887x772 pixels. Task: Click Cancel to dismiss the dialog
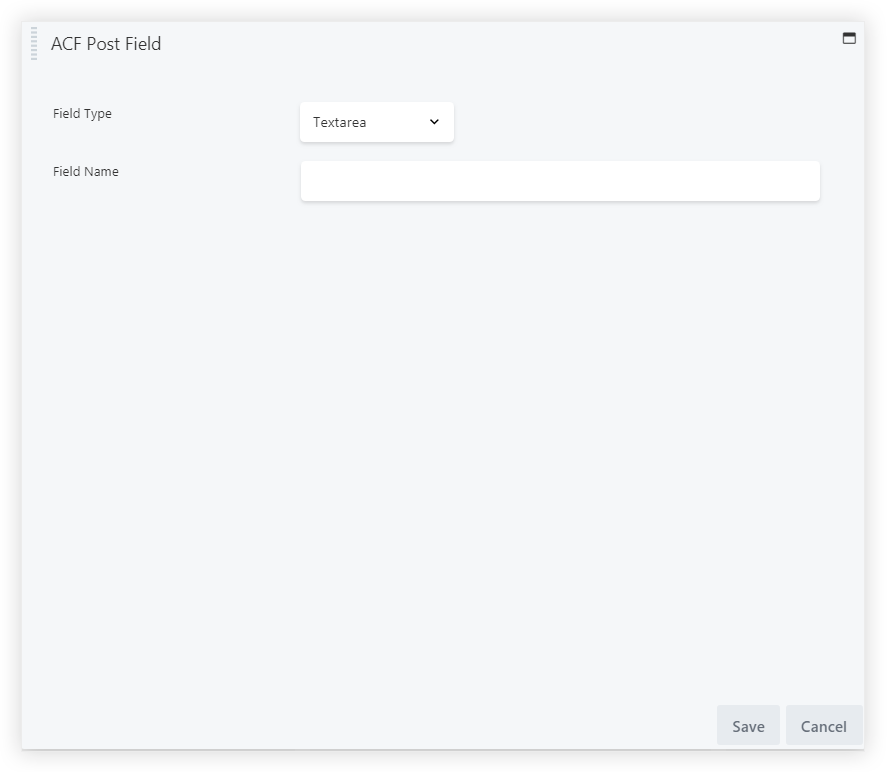[823, 726]
